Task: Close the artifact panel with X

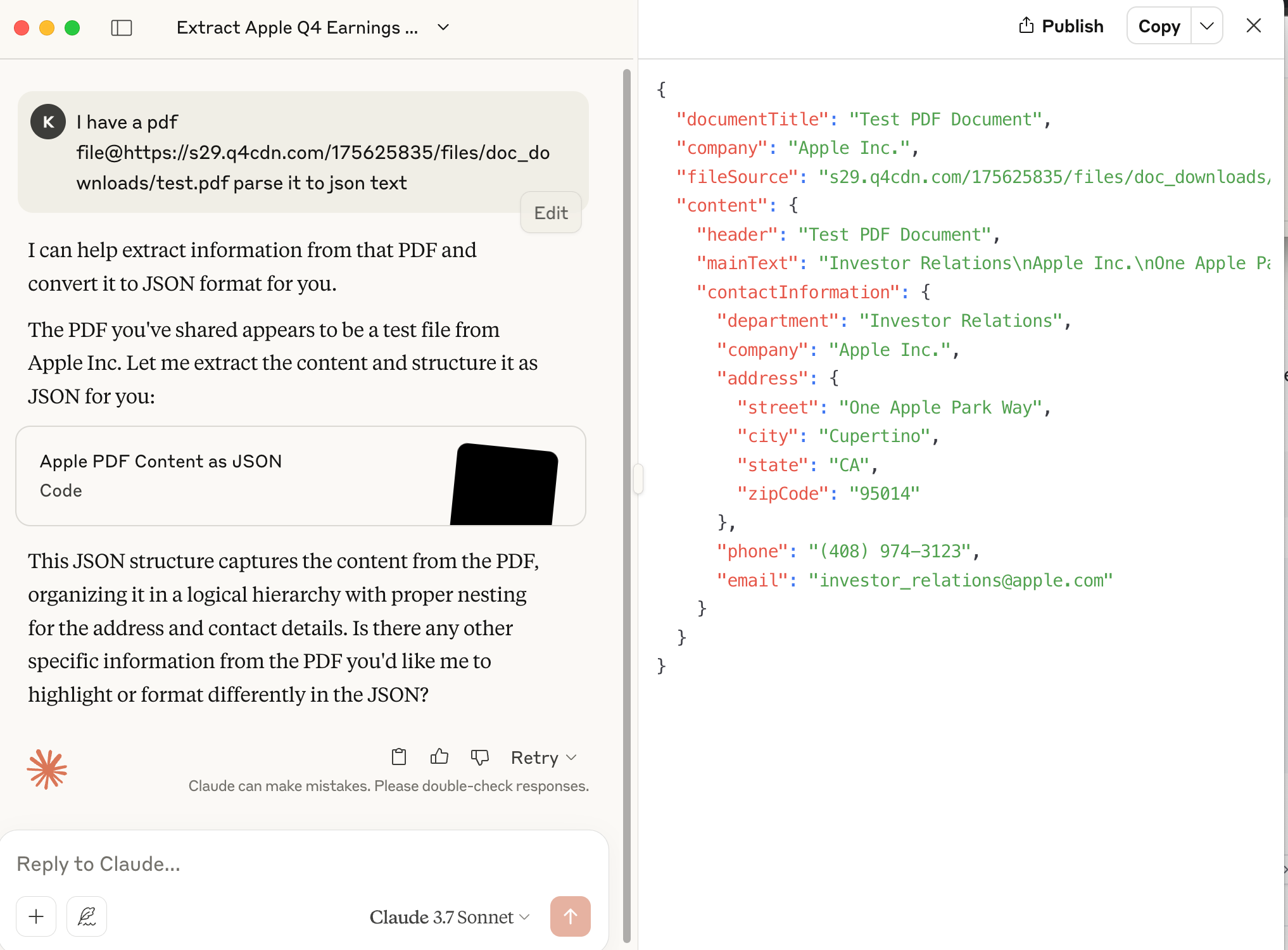Action: (1253, 26)
